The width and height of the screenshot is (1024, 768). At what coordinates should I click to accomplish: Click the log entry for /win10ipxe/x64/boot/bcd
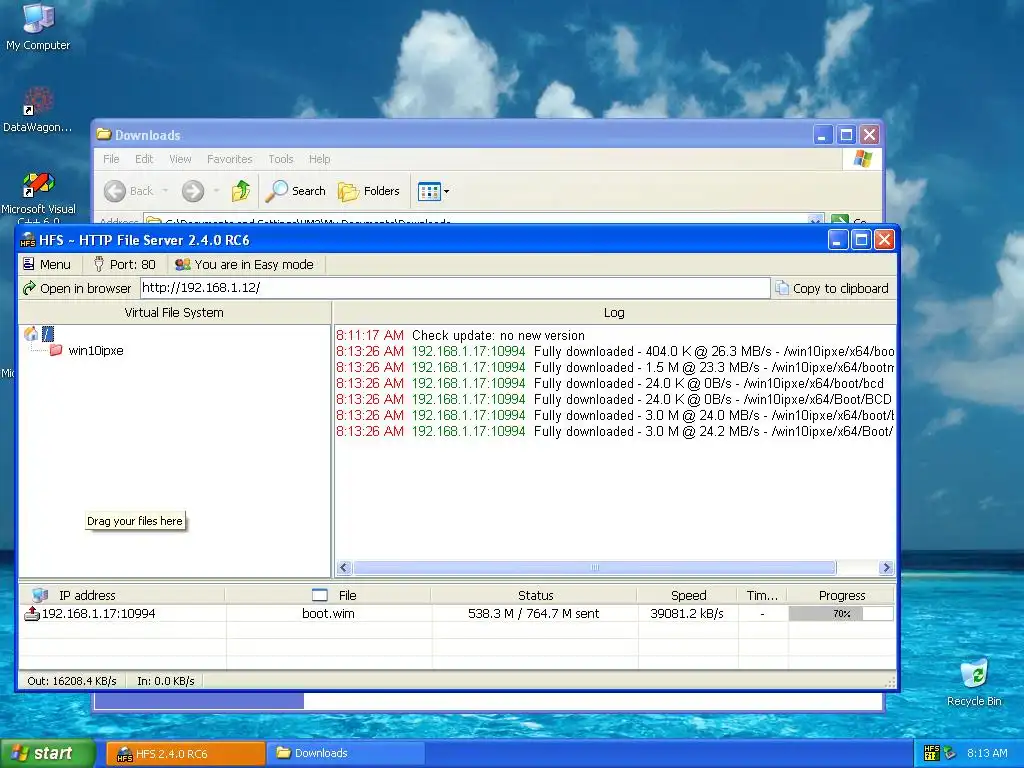[615, 383]
